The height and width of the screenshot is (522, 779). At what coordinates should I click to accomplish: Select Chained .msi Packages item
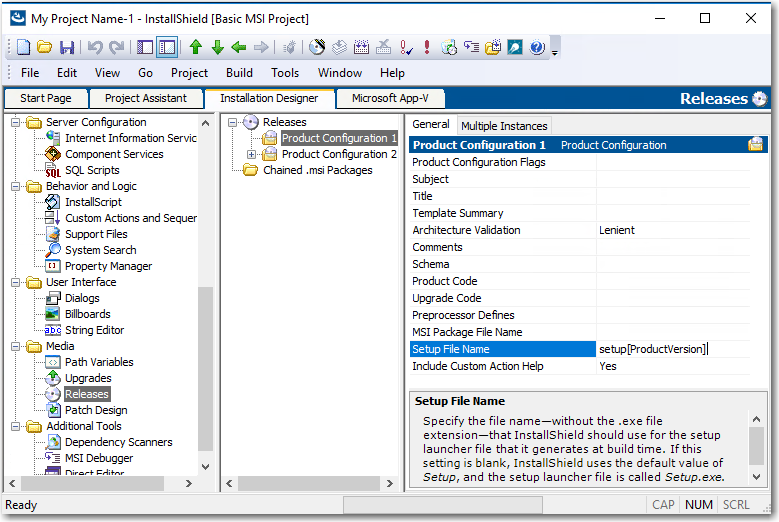(317, 170)
